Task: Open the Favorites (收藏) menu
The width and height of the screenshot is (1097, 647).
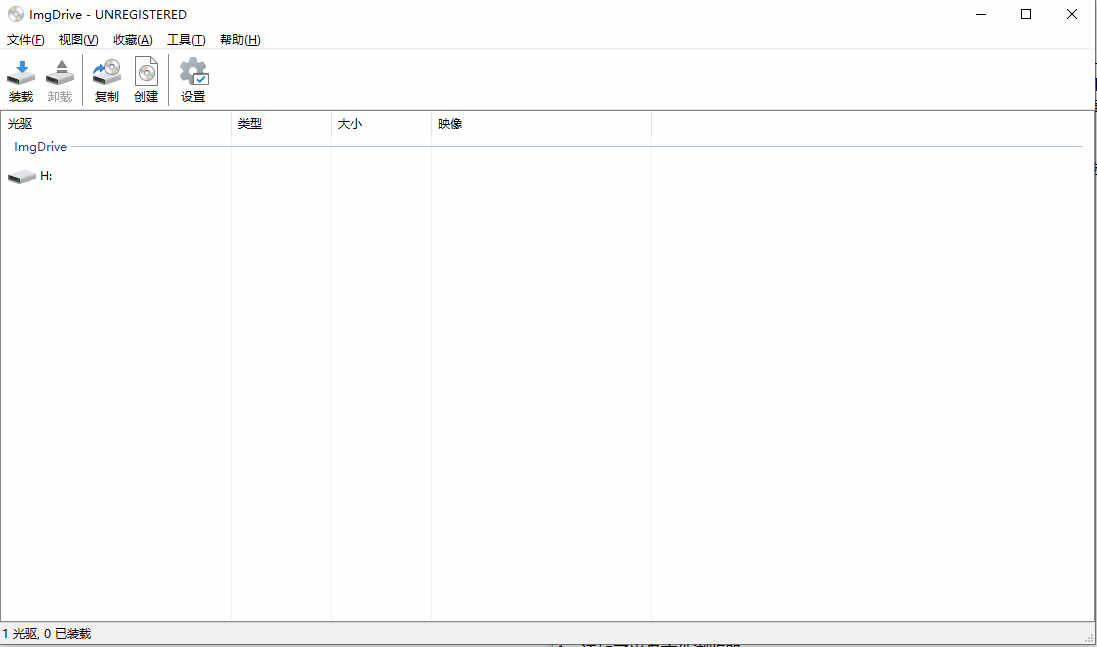Action: (x=133, y=40)
